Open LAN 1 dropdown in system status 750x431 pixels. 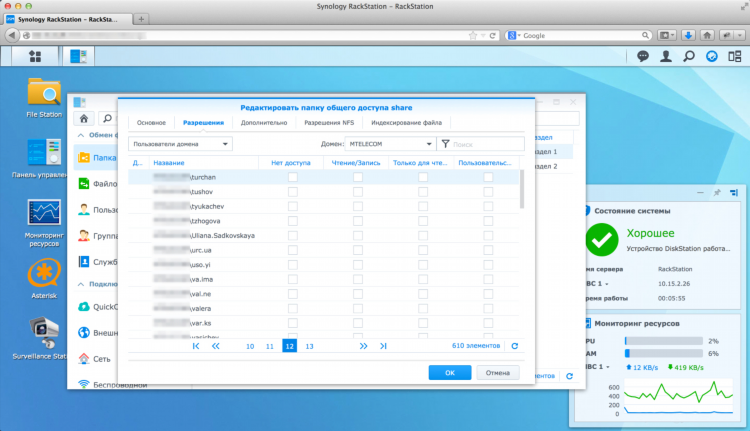pos(607,284)
